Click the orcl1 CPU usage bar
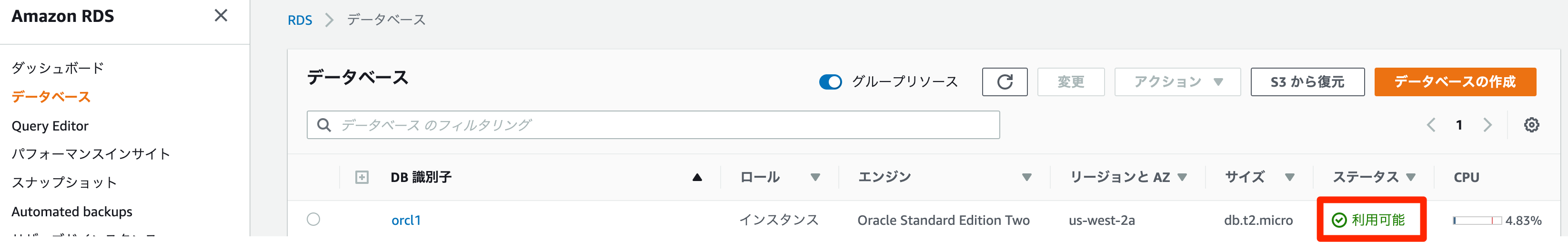 click(1477, 220)
